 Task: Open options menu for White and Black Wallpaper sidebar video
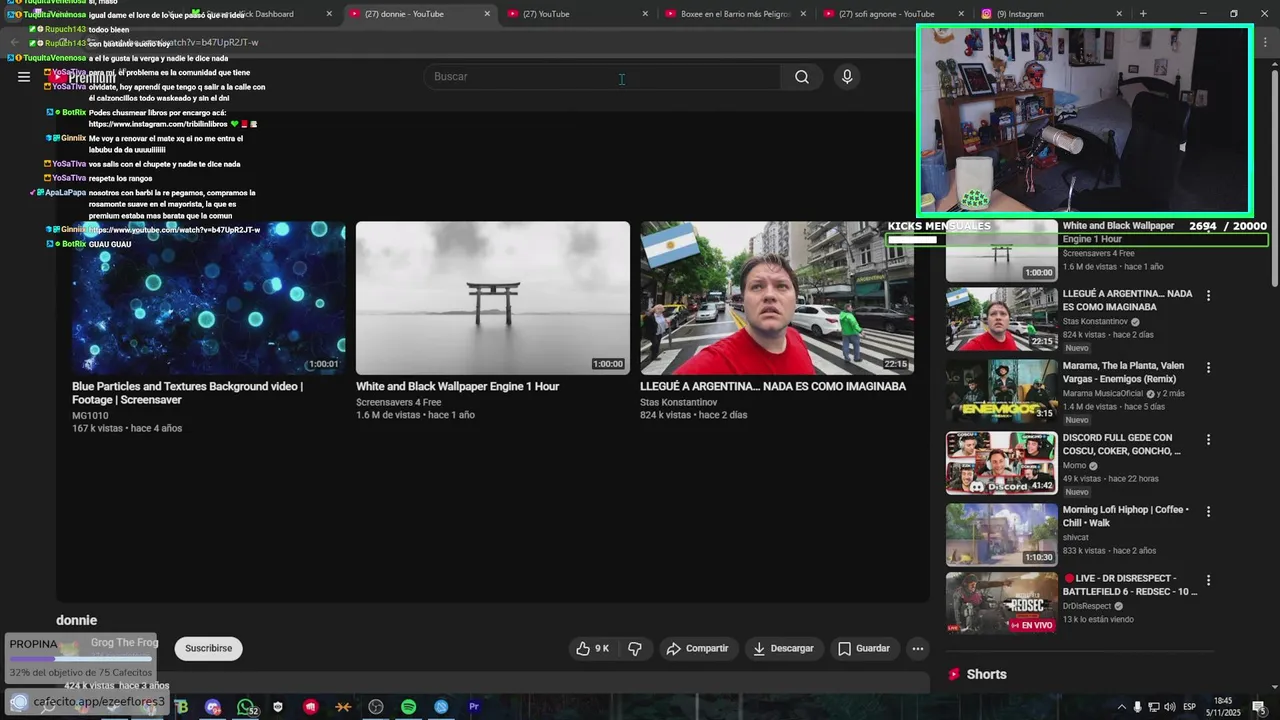click(1208, 228)
